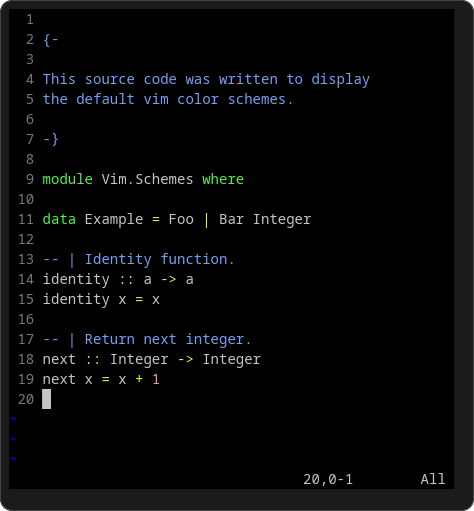Place cursor on 'Vim.Schemes' module name
Viewport: 474px width, 511px height.
(147, 179)
